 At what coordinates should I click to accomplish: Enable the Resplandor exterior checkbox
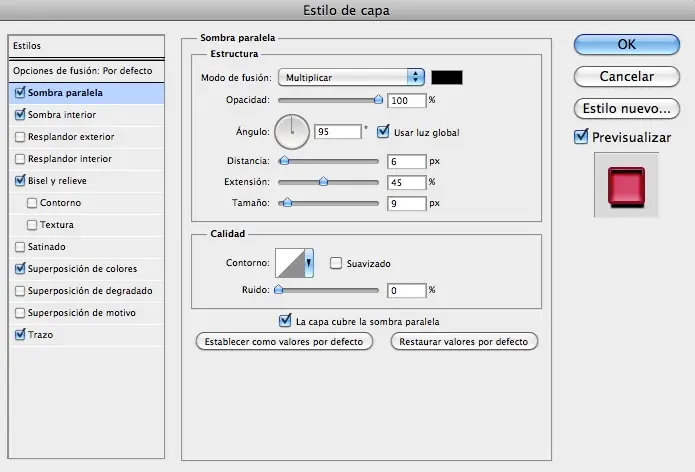[x=20, y=137]
